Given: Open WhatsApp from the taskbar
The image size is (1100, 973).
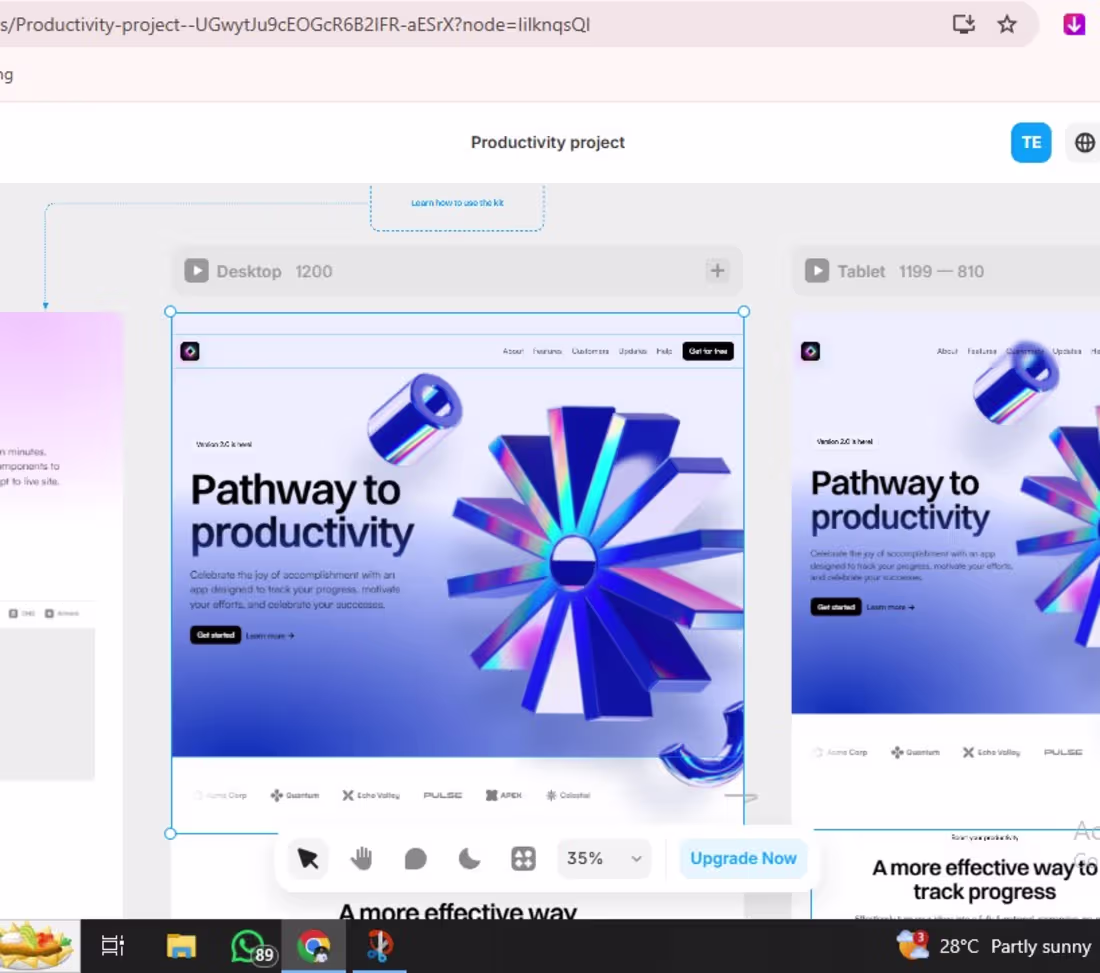Looking at the screenshot, I should point(249,945).
